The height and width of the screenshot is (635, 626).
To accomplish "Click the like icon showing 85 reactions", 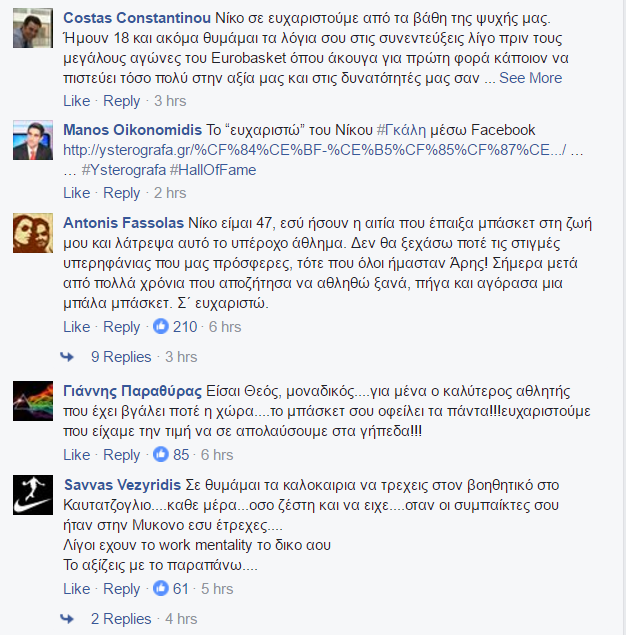I will 161,454.
